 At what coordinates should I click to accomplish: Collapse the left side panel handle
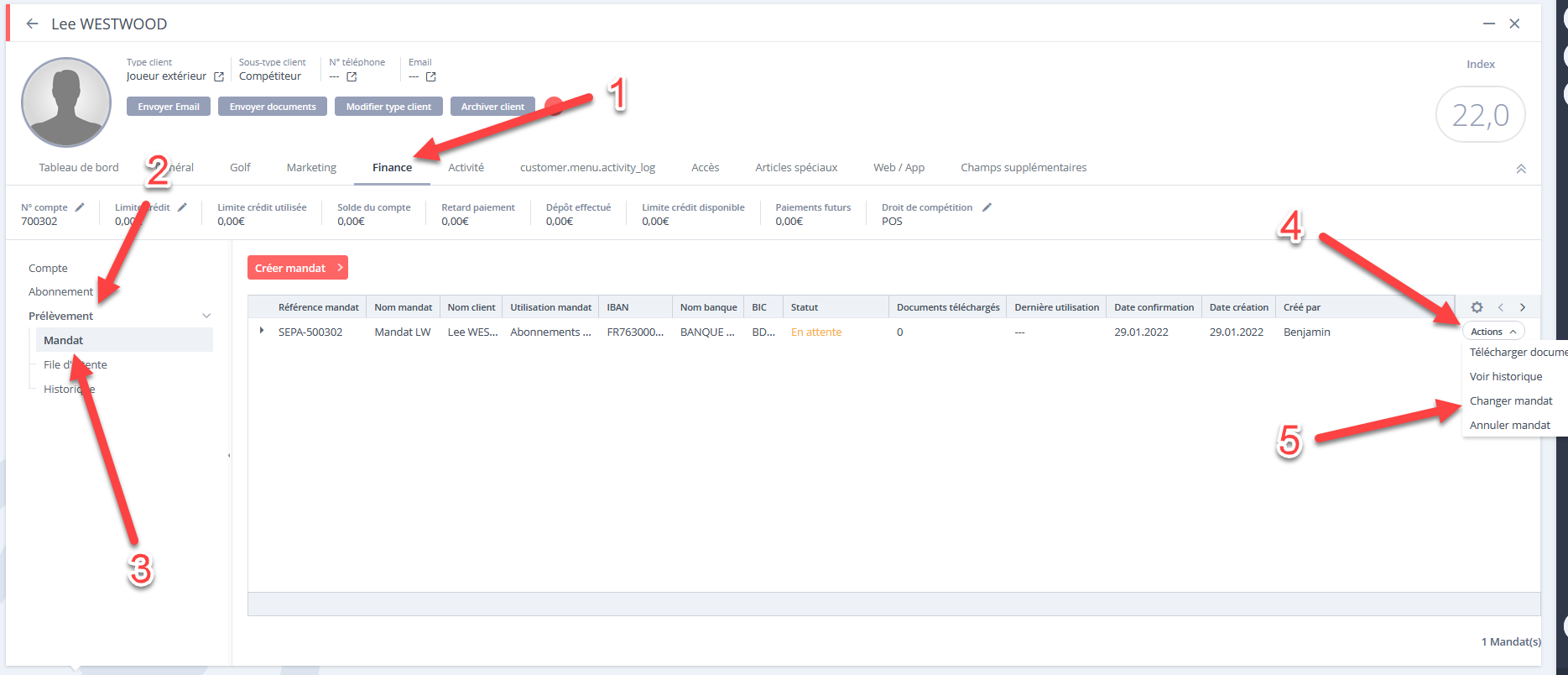coord(229,456)
